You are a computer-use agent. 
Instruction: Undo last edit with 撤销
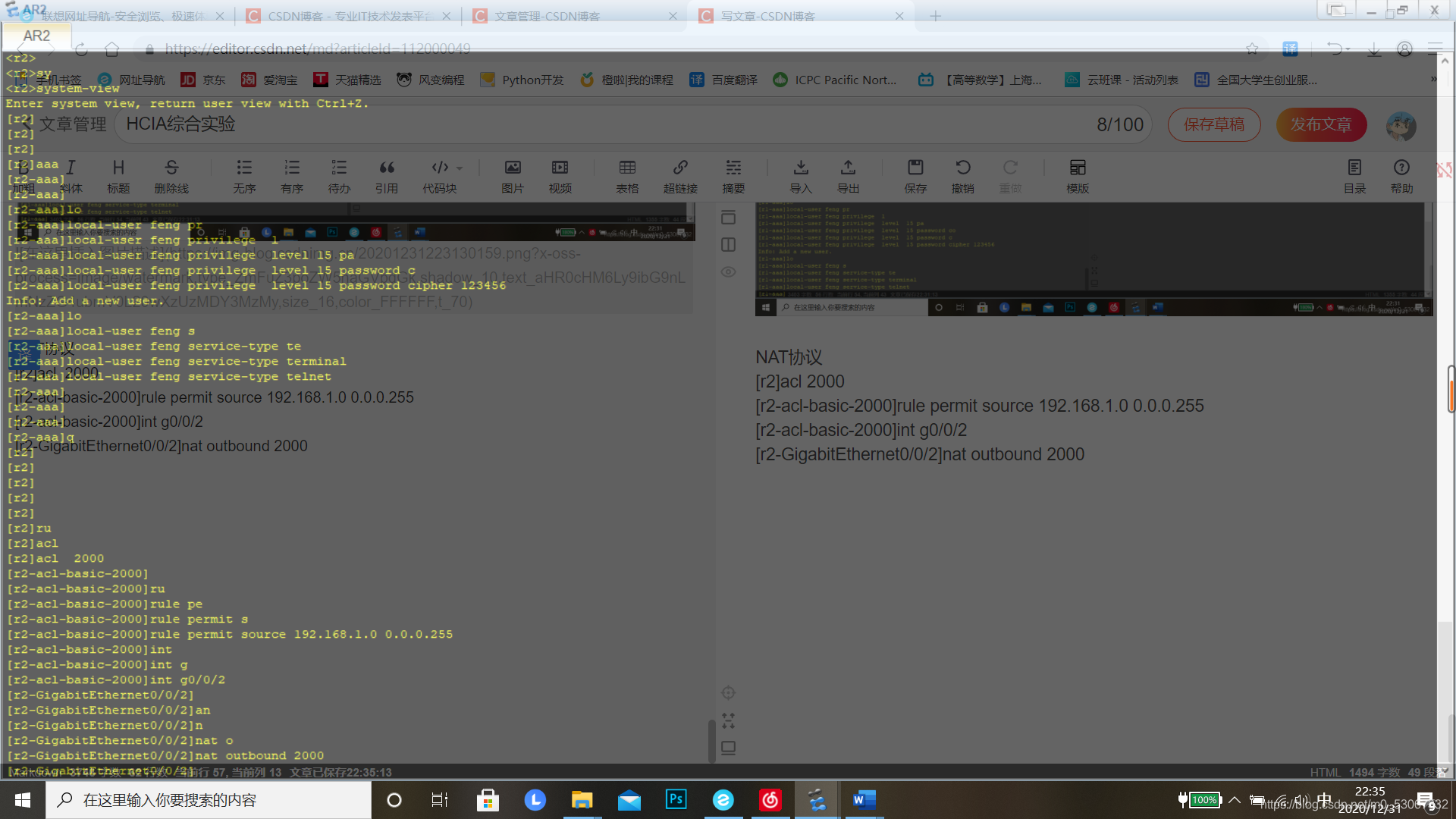[963, 176]
